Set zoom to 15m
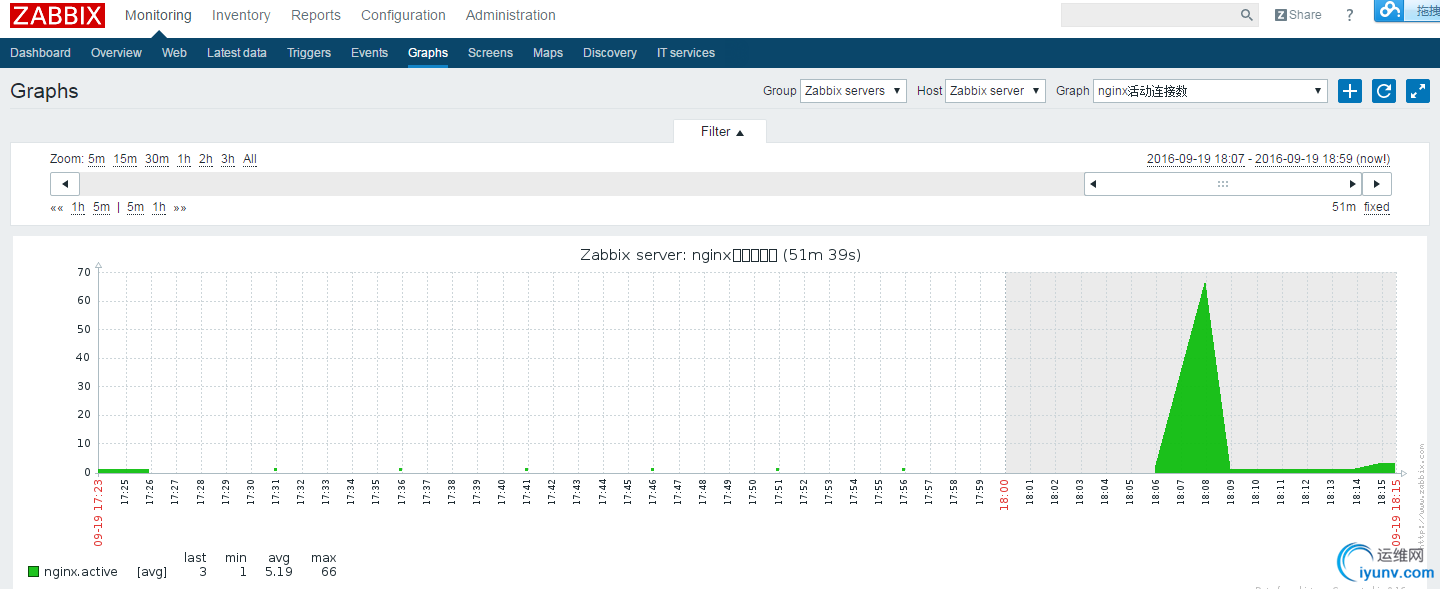1440x589 pixels. [x=125, y=159]
